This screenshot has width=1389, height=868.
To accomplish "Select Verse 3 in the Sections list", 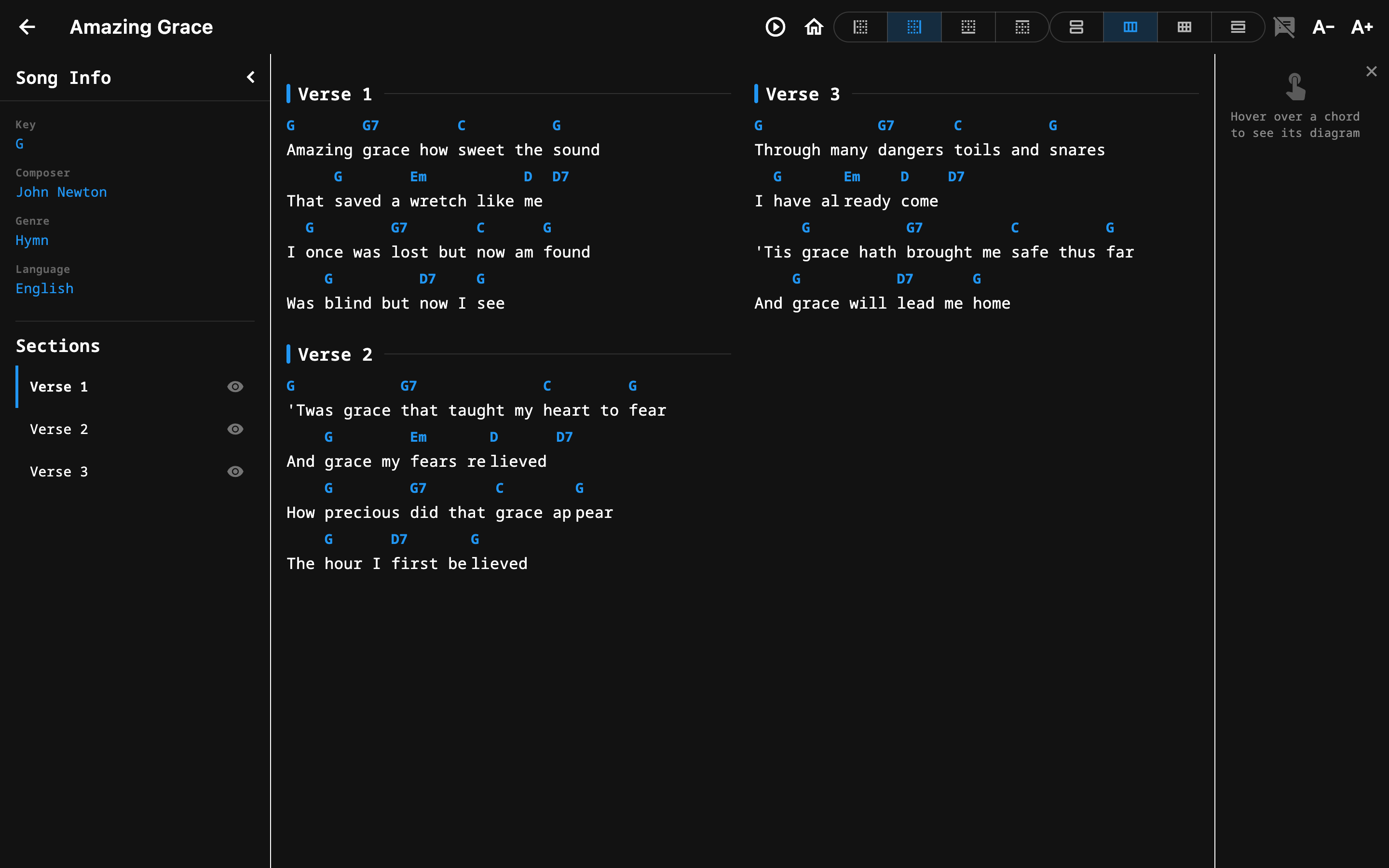I will [x=58, y=471].
